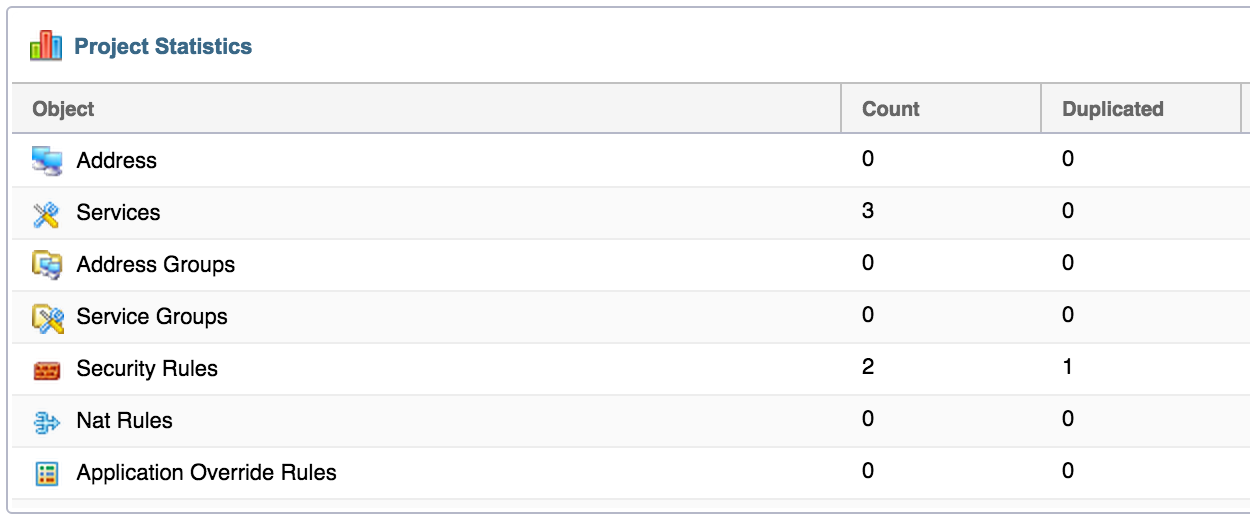Click the Application Override Rules list icon
The width and height of the screenshot is (1250, 520).
coord(47,473)
